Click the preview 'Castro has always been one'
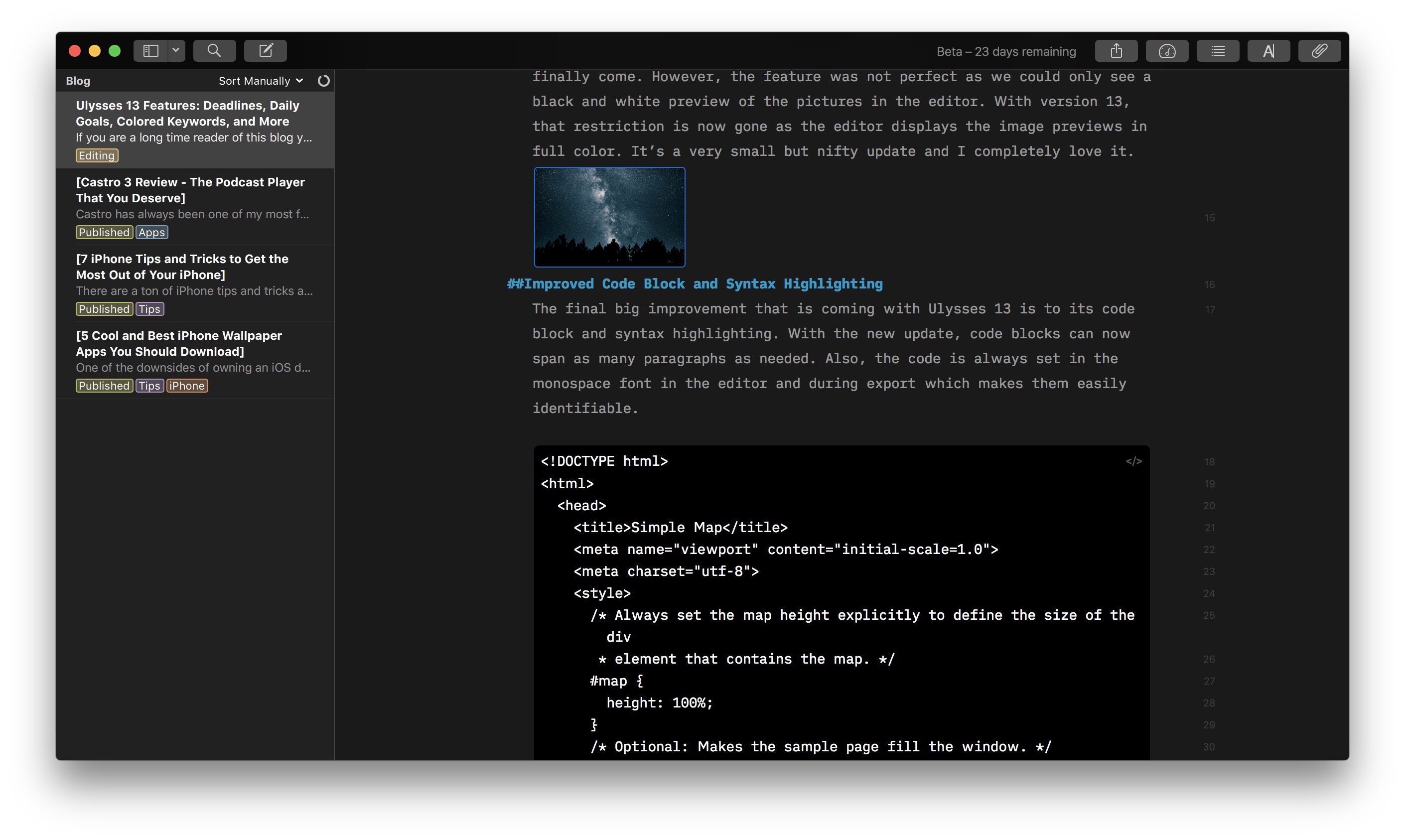1405x840 pixels. (x=192, y=215)
